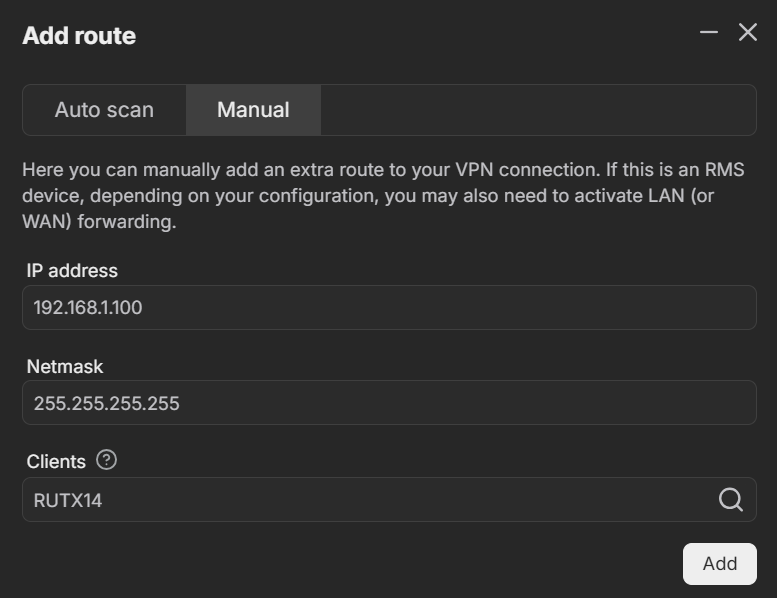The height and width of the screenshot is (598, 777).
Task: Click the "WAN) forwarding." text line
Action: coord(99,222)
